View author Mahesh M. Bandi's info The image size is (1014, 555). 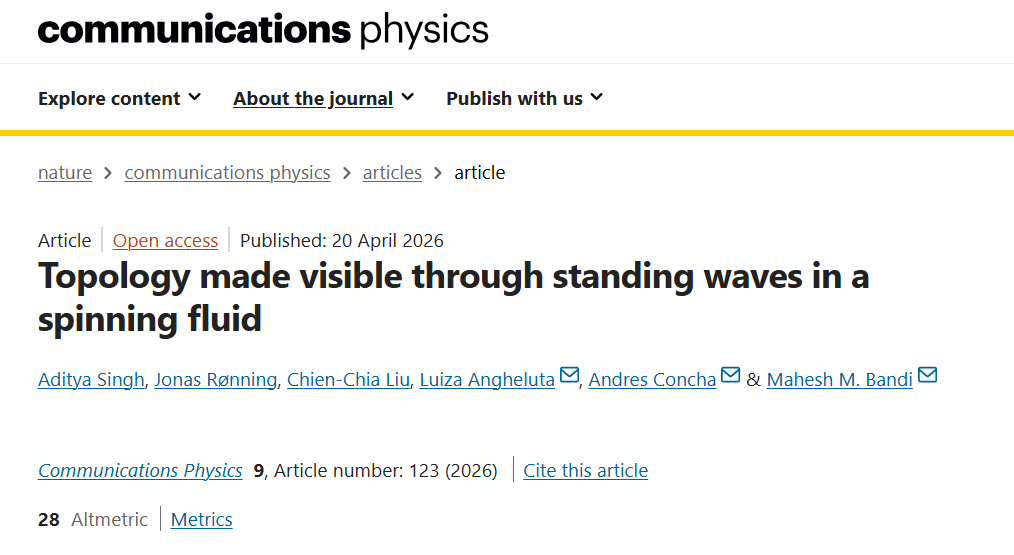[839, 380]
